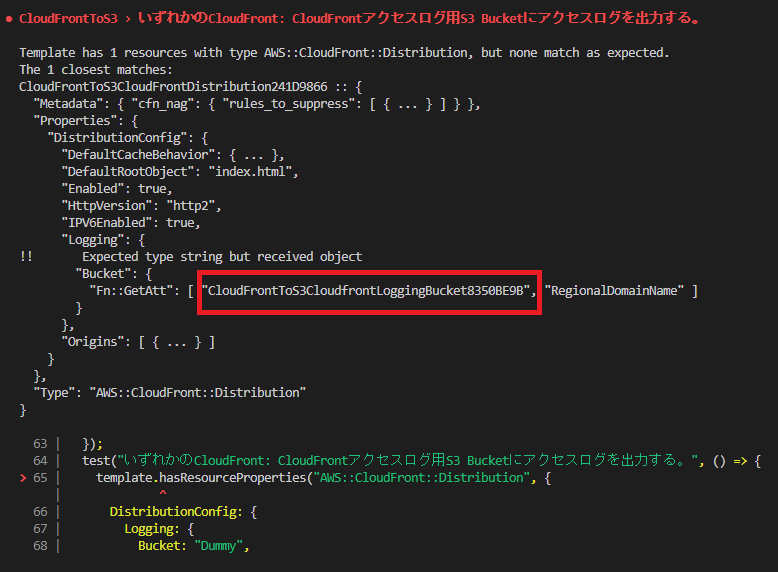This screenshot has height=572, width=778.
Task: Click "DefaultRootObject": "index.html" line
Action: pos(180,172)
